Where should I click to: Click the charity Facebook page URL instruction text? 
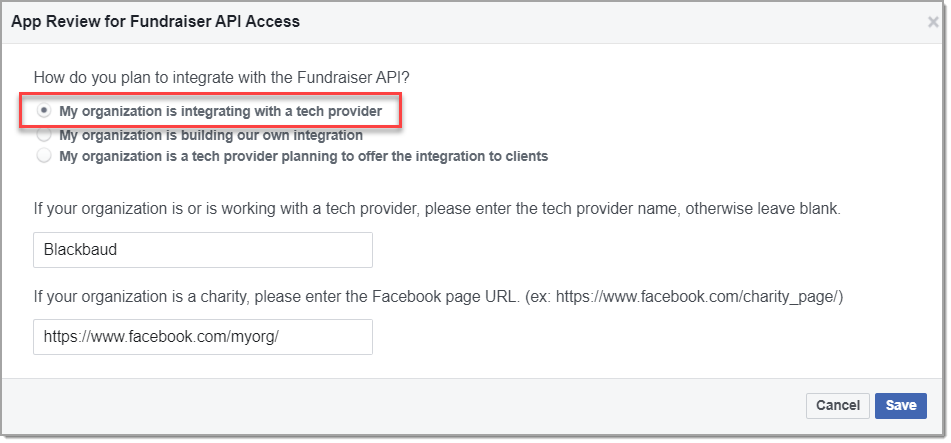click(436, 297)
